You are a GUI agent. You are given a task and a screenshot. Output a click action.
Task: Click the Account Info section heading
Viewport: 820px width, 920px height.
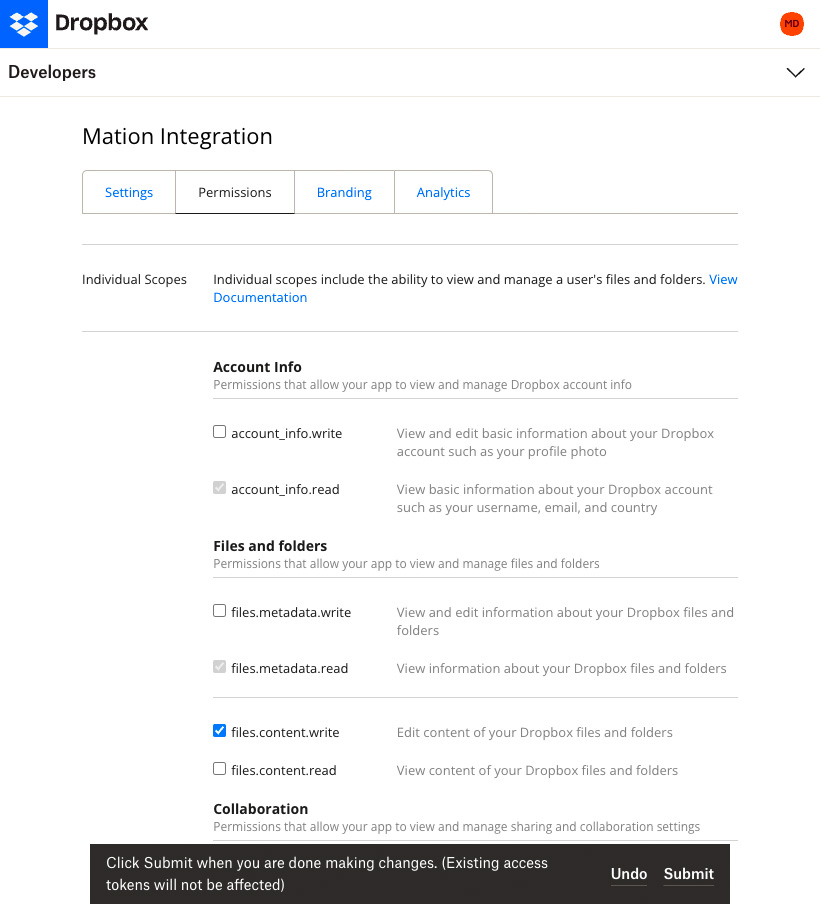(x=257, y=367)
